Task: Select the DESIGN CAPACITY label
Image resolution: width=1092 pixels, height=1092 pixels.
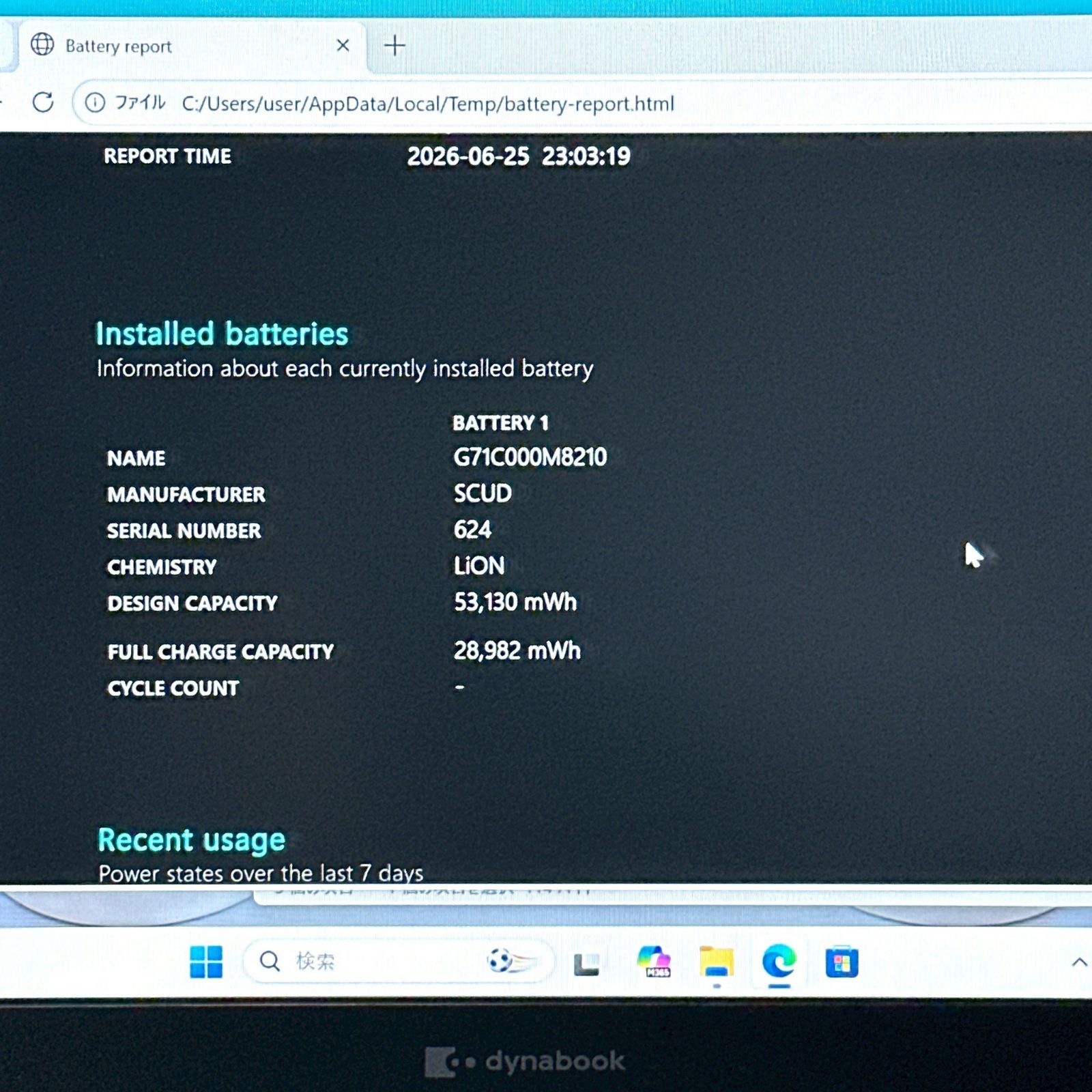Action: (192, 603)
